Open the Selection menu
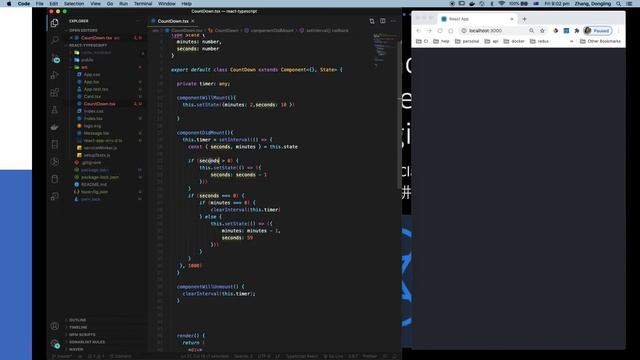This screenshot has height=360, width=640. point(74,4)
